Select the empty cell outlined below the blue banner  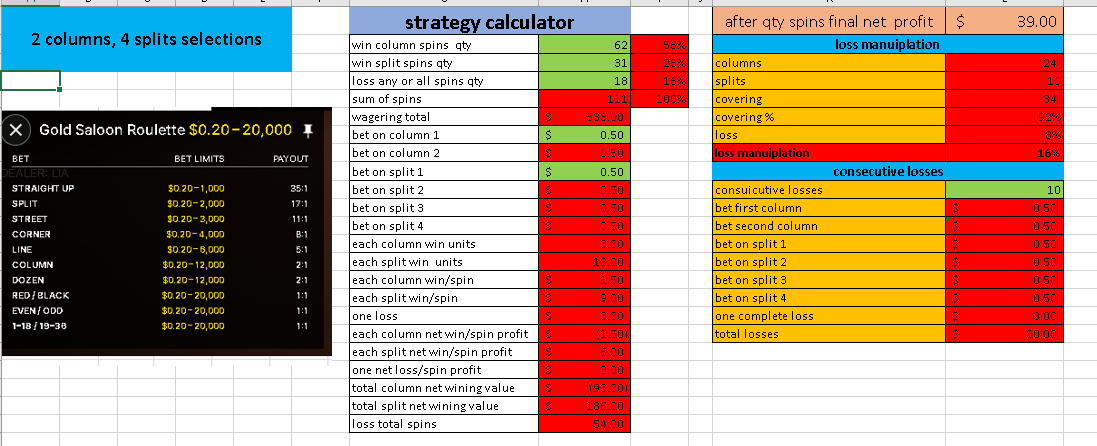pyautogui.click(x=29, y=81)
